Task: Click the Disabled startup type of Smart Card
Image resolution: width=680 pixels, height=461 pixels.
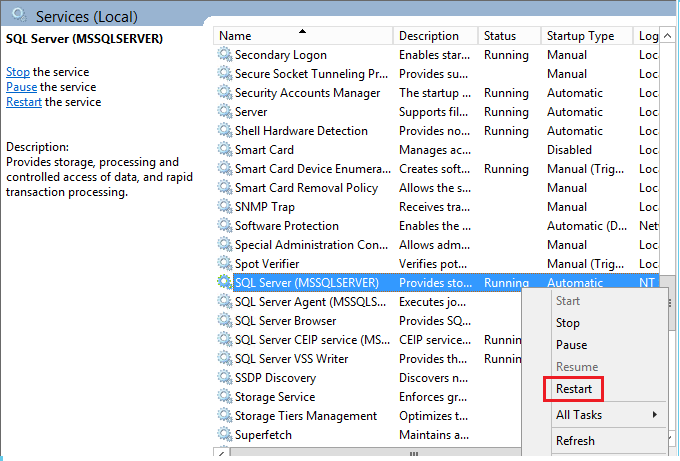Action: 569,150
